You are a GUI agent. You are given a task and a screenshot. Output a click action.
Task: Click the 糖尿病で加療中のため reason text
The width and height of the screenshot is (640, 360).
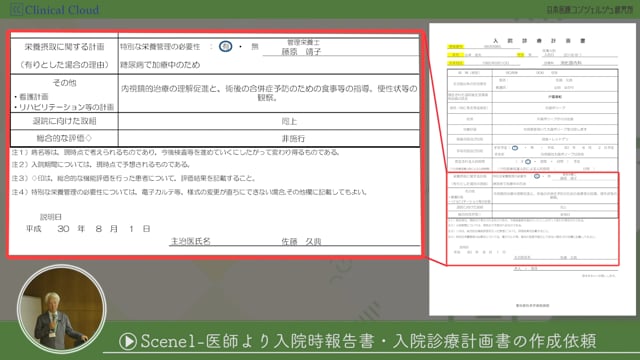pyautogui.click(x=160, y=64)
